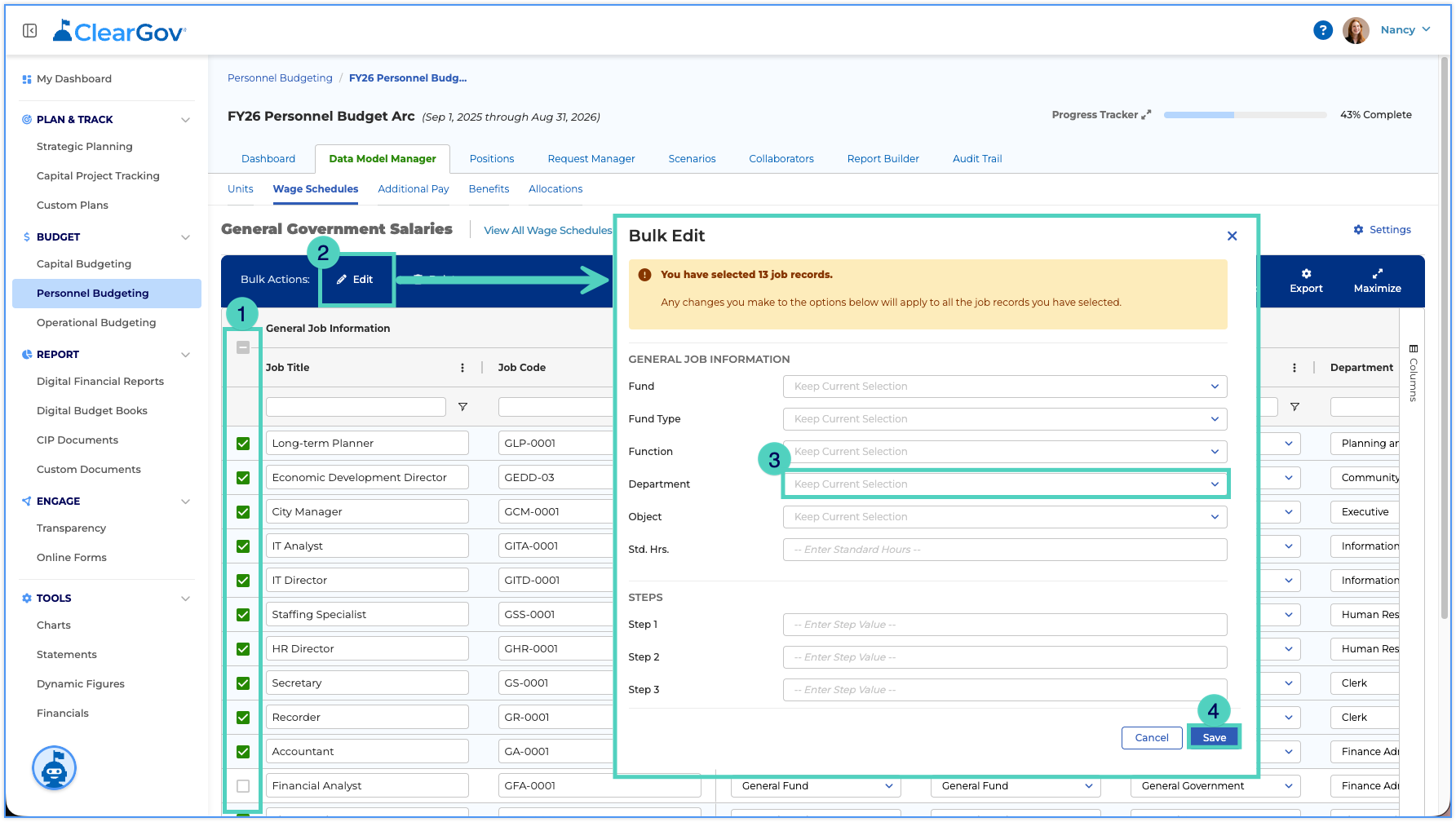Click filter icon left of Department filter
Screen dimensions: 1456x822
point(1294,407)
